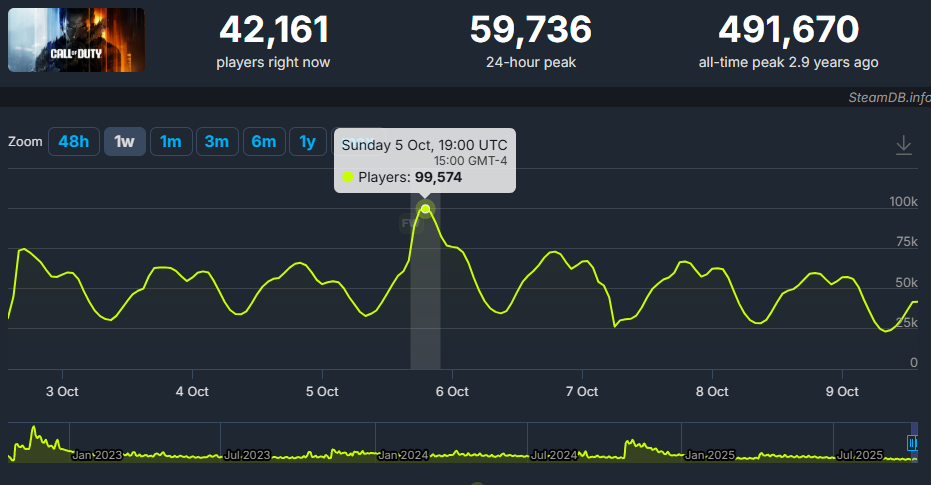
Task: Jump to Jan 2024 in the navigator timeline
Action: pos(403,455)
